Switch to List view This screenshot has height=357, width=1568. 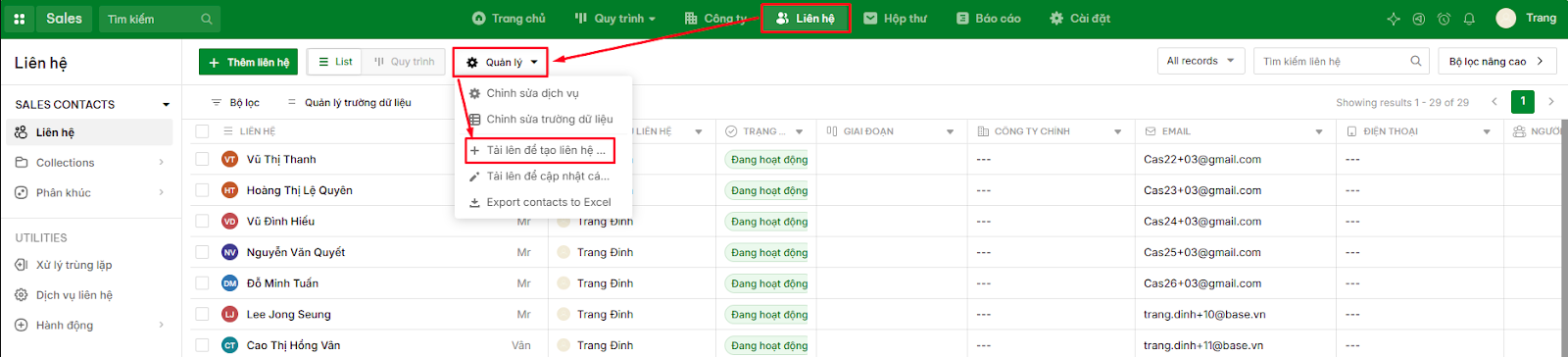coord(335,62)
